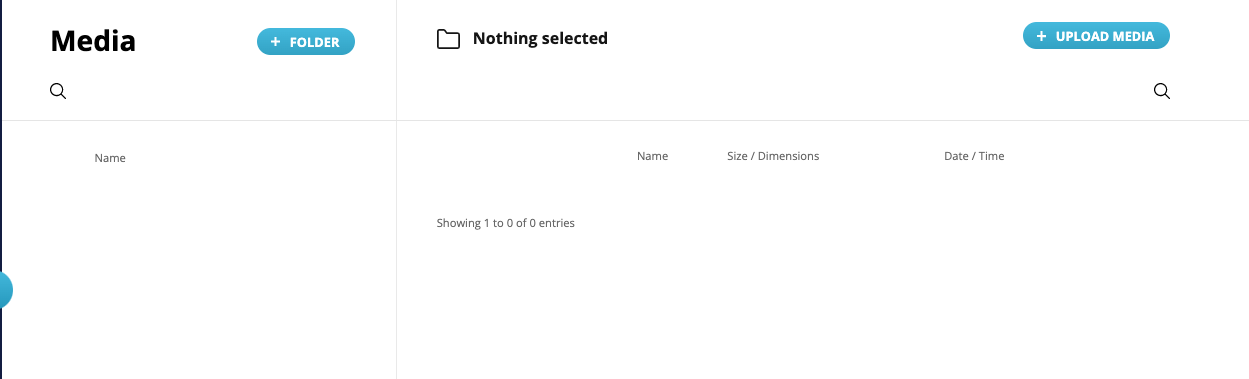Viewport: 1249px width, 379px height.
Task: Open search in the folders panel
Action: 58,91
